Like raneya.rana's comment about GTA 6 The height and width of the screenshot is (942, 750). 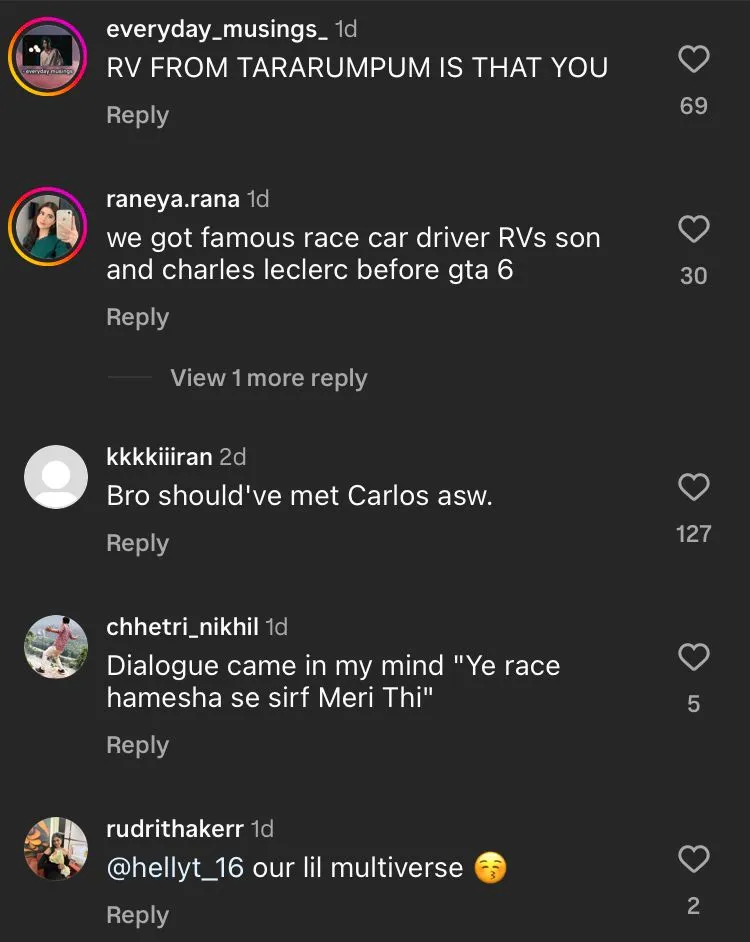tap(693, 231)
